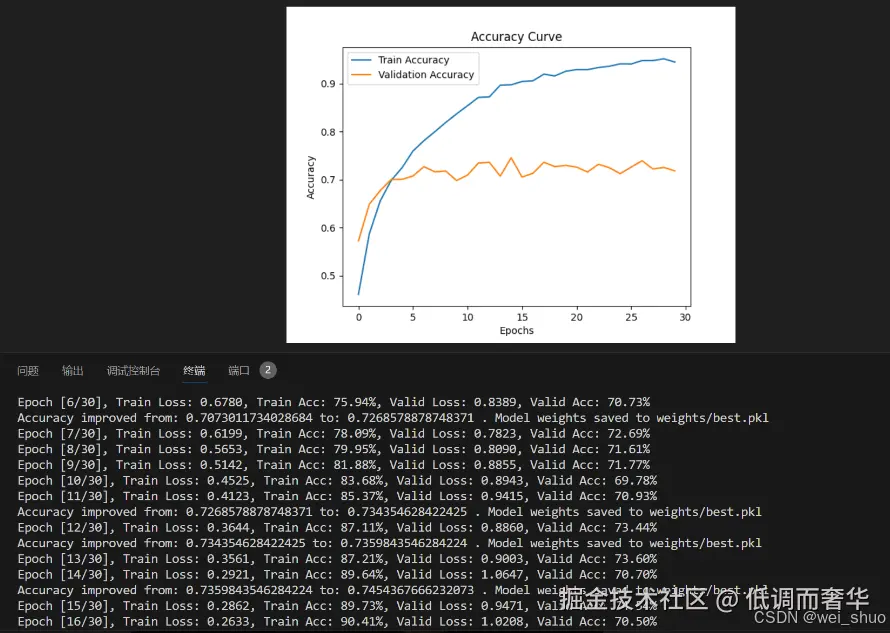Click the Epoch [6/30] terminal line
Screen dimensions: 890x633
coord(334,402)
